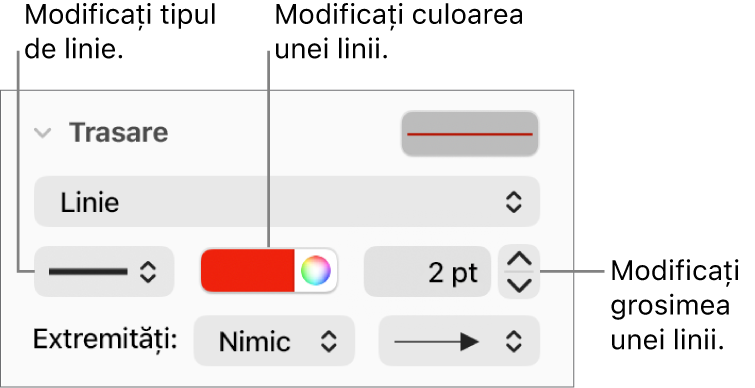755x388 pixels.
Task: Click the arrowhead line icon
Action: (x=437, y=342)
